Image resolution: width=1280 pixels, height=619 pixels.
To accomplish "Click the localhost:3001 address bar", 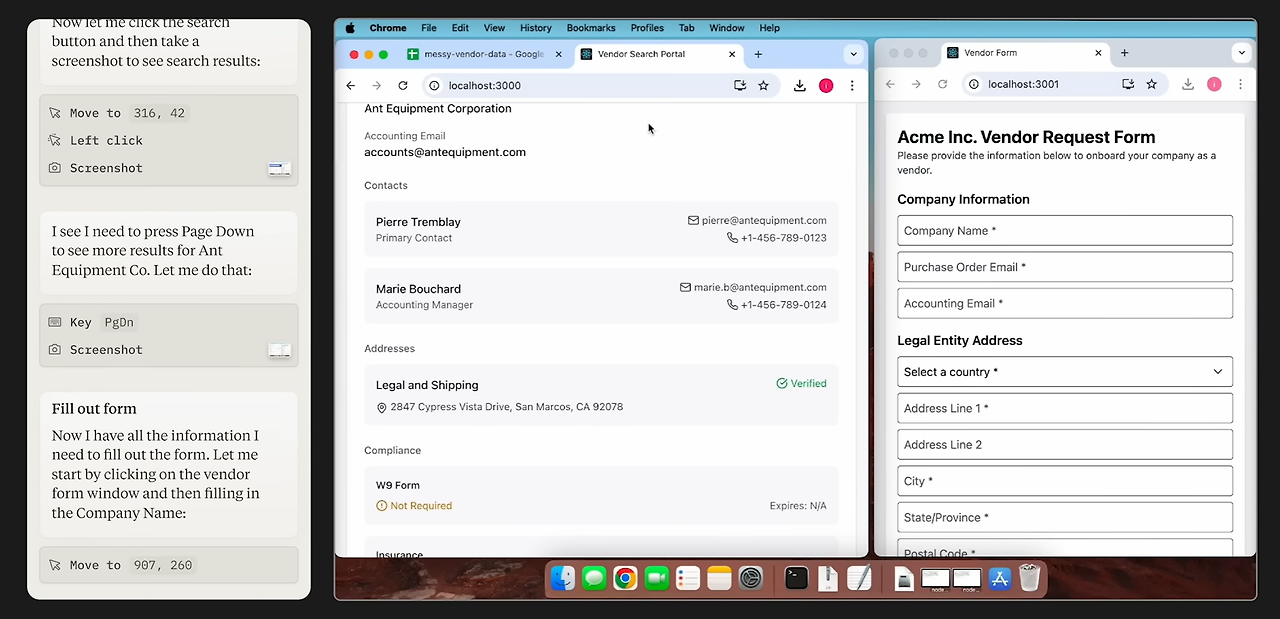I will tap(1065, 85).
